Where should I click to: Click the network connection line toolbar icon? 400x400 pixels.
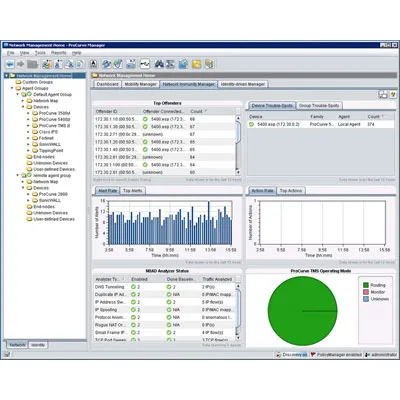(x=145, y=64)
